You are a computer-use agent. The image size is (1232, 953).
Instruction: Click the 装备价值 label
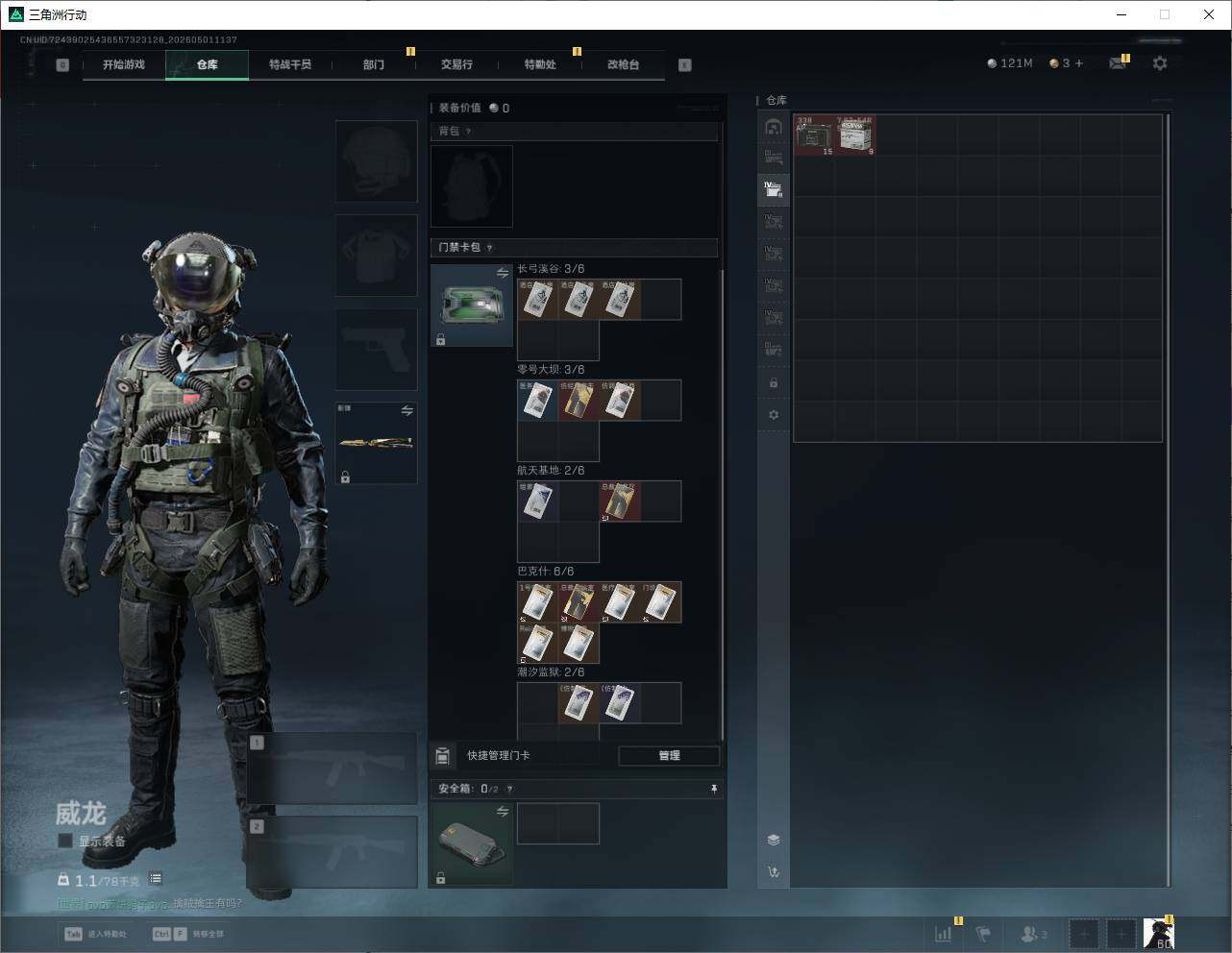(460, 109)
